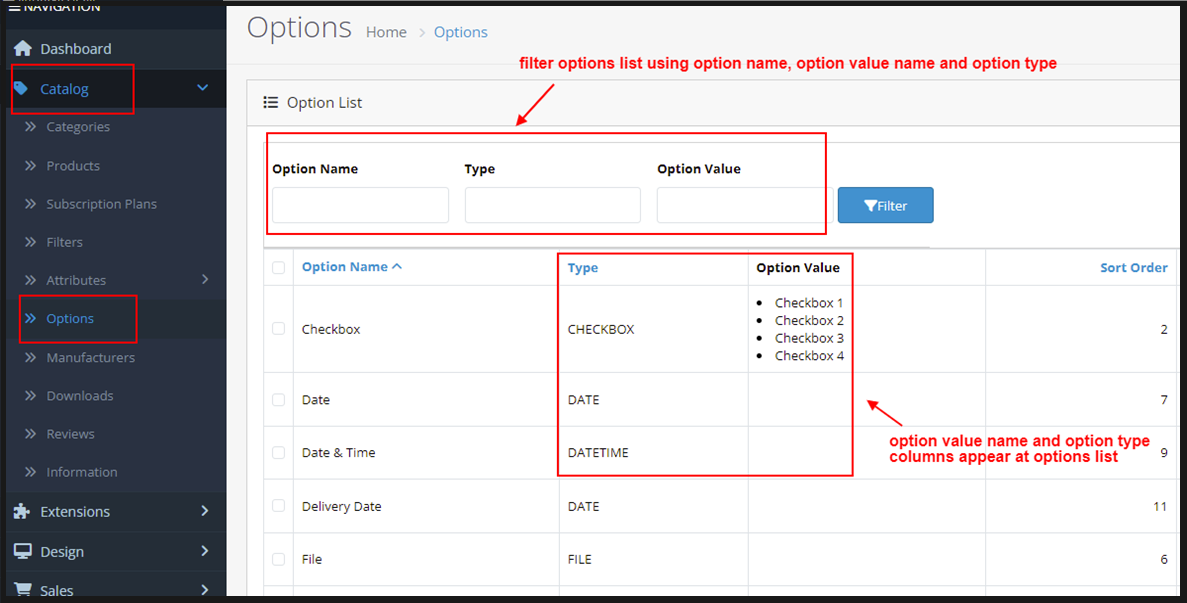The height and width of the screenshot is (603, 1187).
Task: Click the Extensions puzzle piece icon
Action: (22, 511)
